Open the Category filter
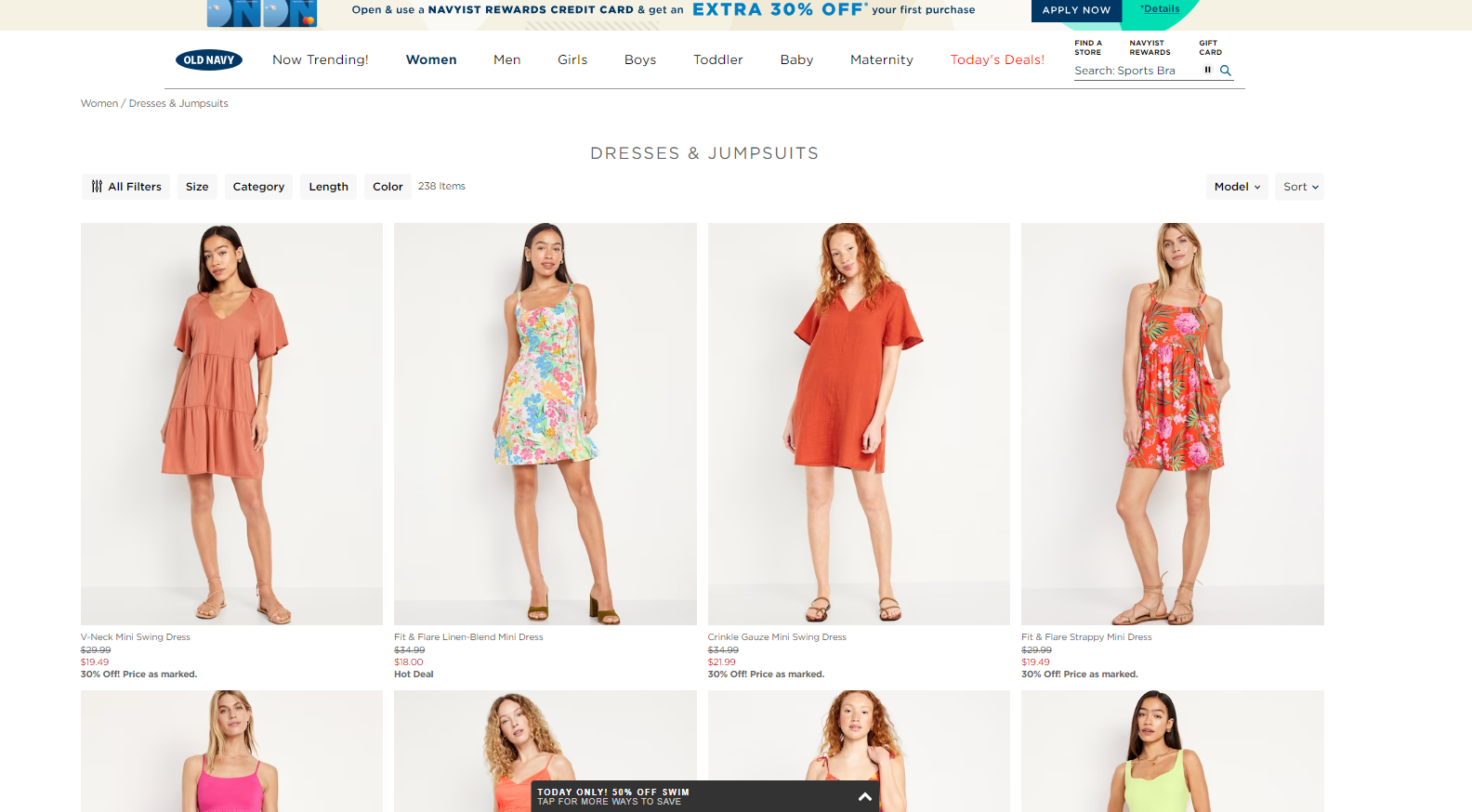 click(258, 187)
